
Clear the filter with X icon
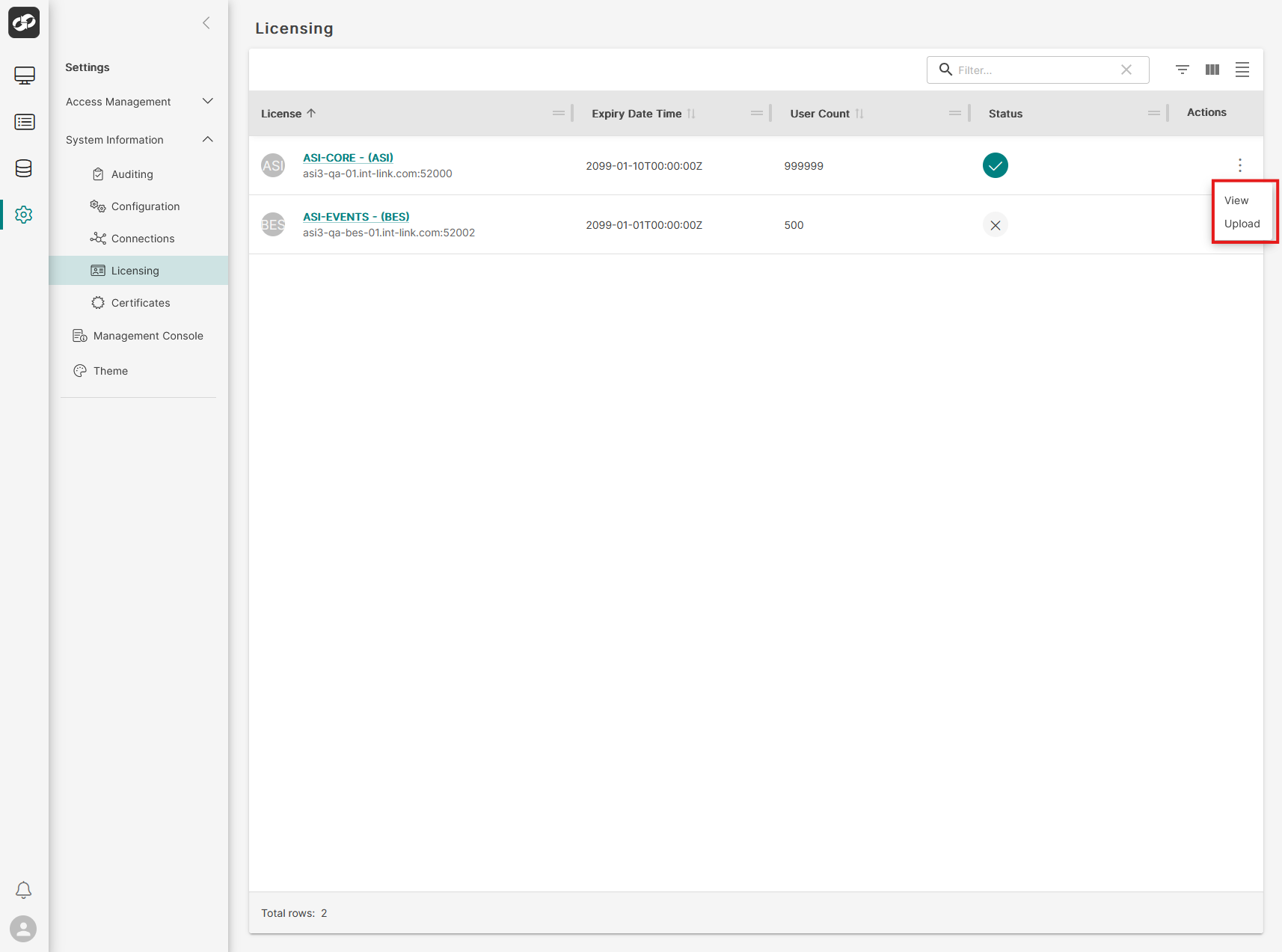tap(1126, 70)
